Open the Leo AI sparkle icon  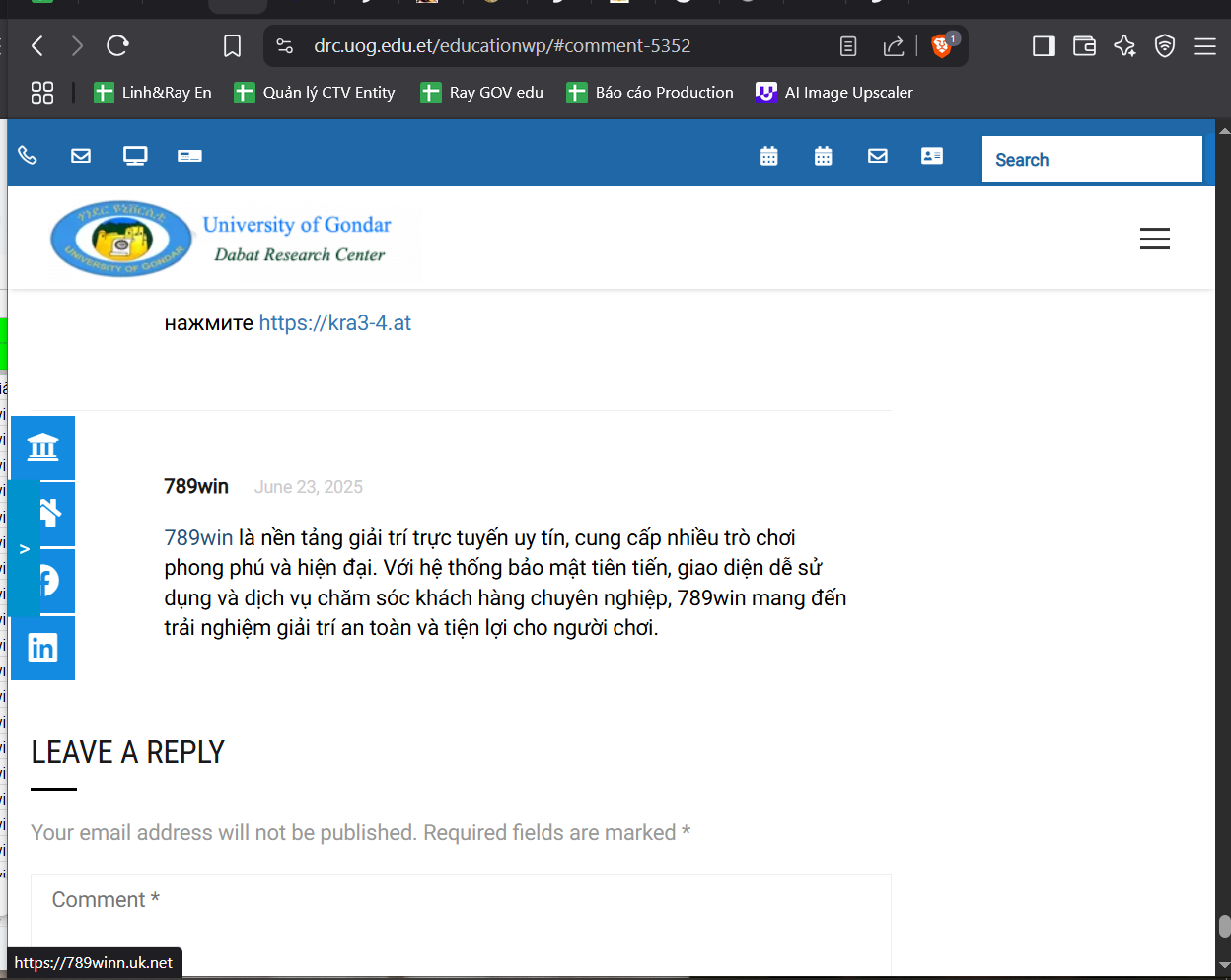point(1124,45)
